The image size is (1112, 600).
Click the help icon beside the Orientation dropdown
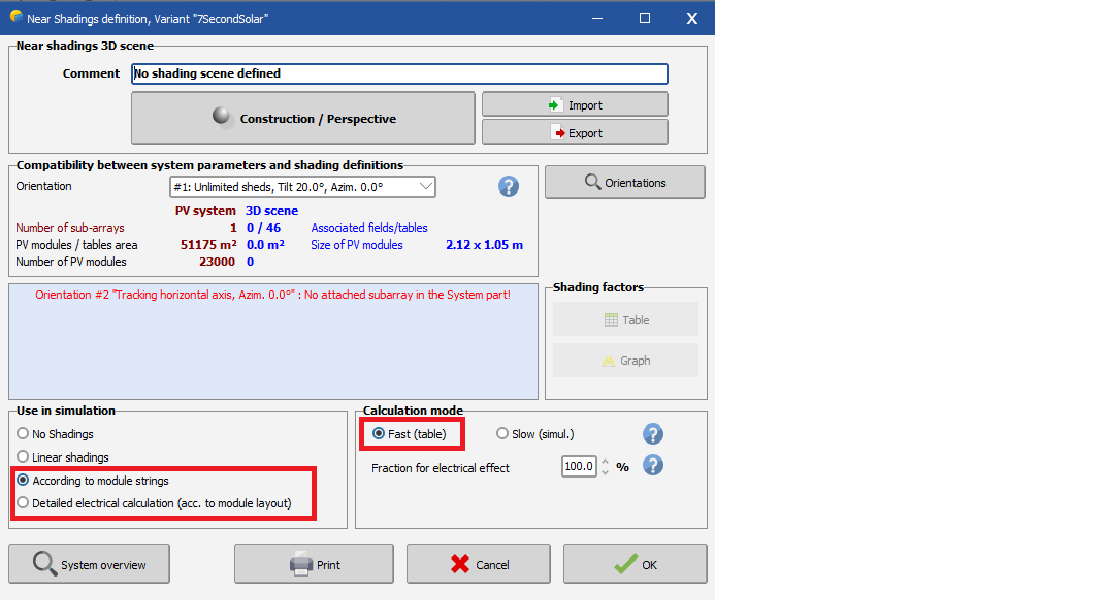tap(508, 187)
